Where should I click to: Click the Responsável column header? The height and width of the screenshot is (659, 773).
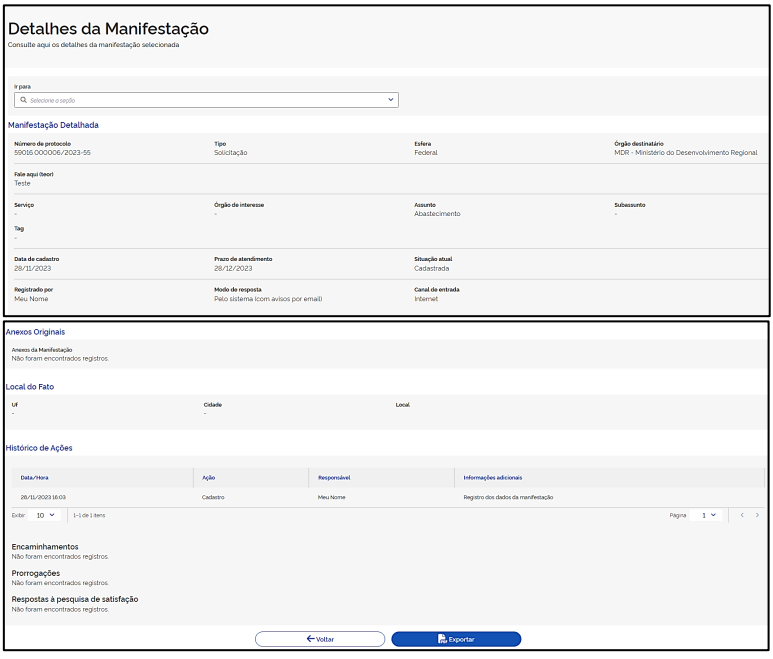point(333,477)
